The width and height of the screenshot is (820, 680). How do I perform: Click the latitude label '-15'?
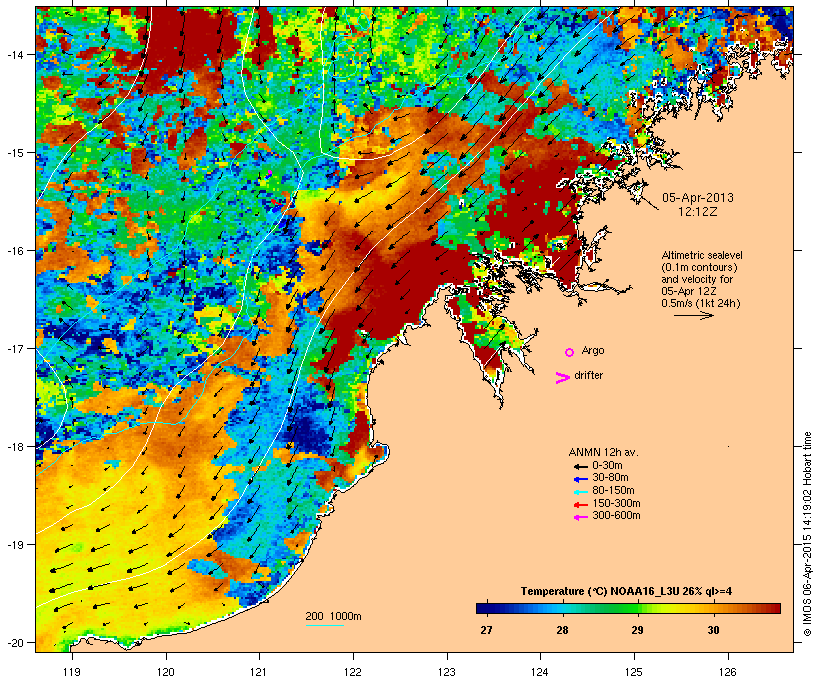click(15, 153)
